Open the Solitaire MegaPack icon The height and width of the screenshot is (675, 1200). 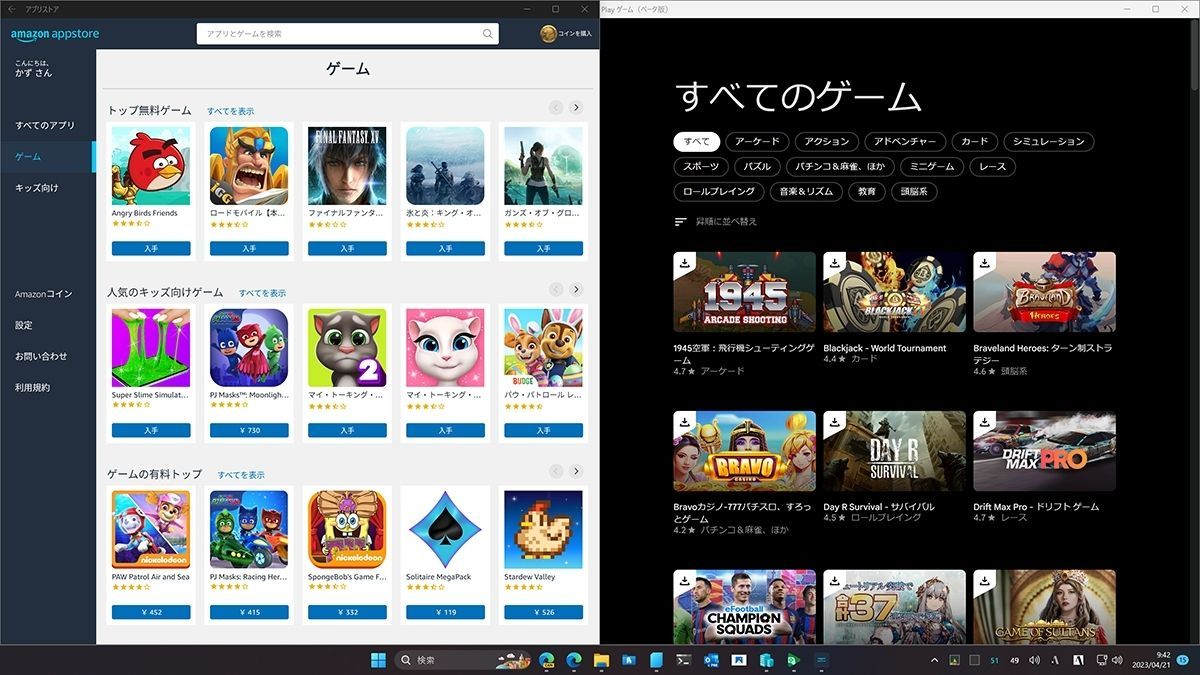tap(445, 530)
